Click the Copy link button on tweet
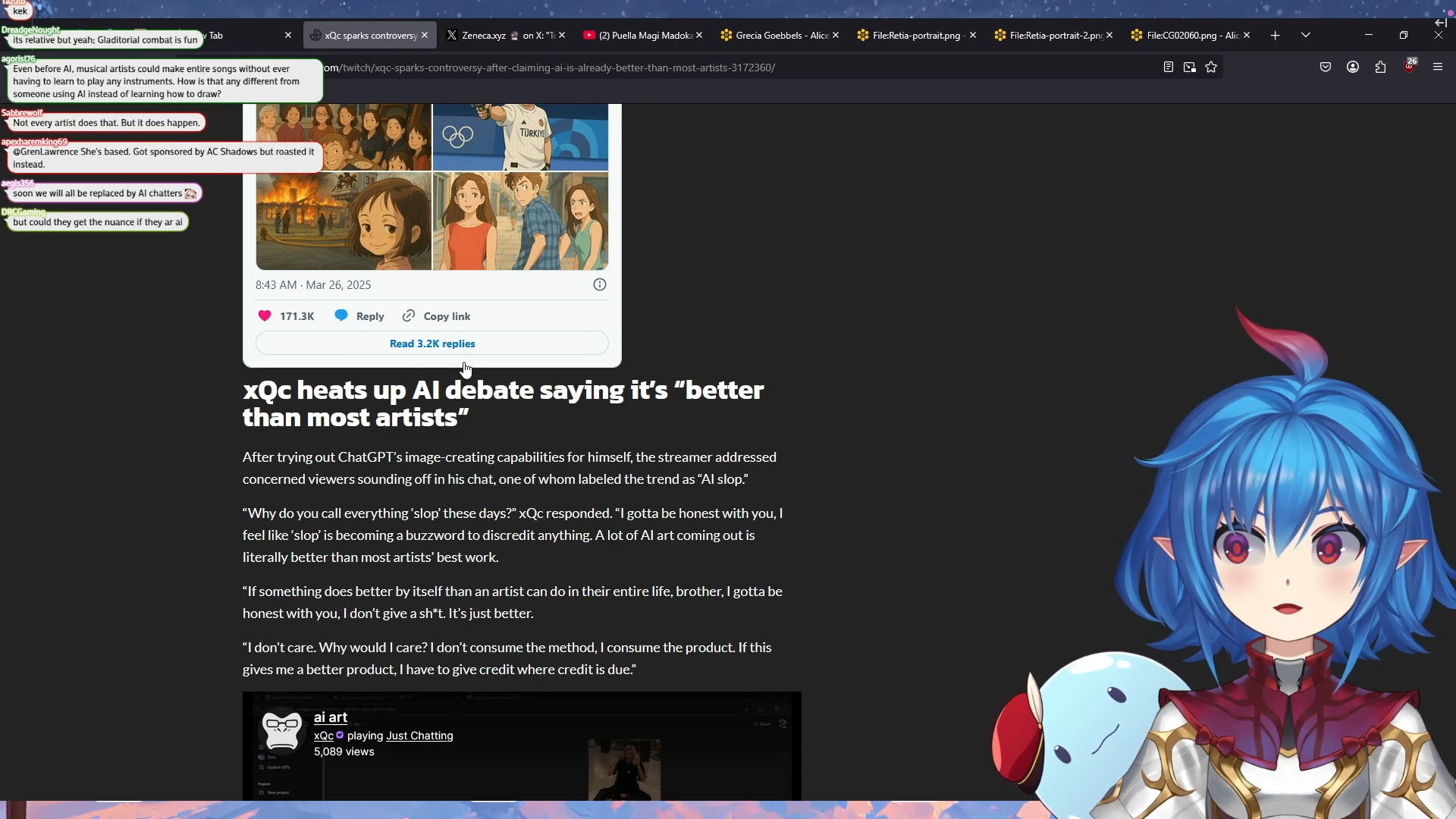Viewport: 1456px width, 819px height. click(x=437, y=316)
